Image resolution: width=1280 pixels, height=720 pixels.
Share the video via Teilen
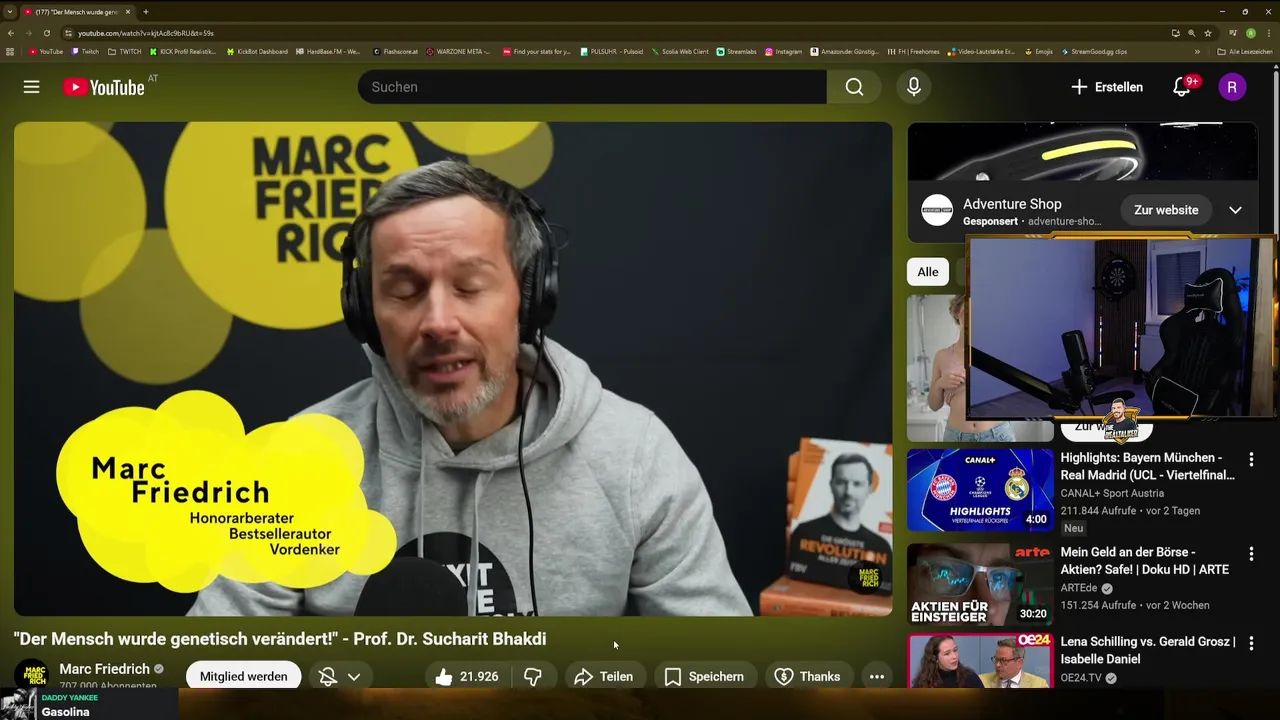(603, 677)
